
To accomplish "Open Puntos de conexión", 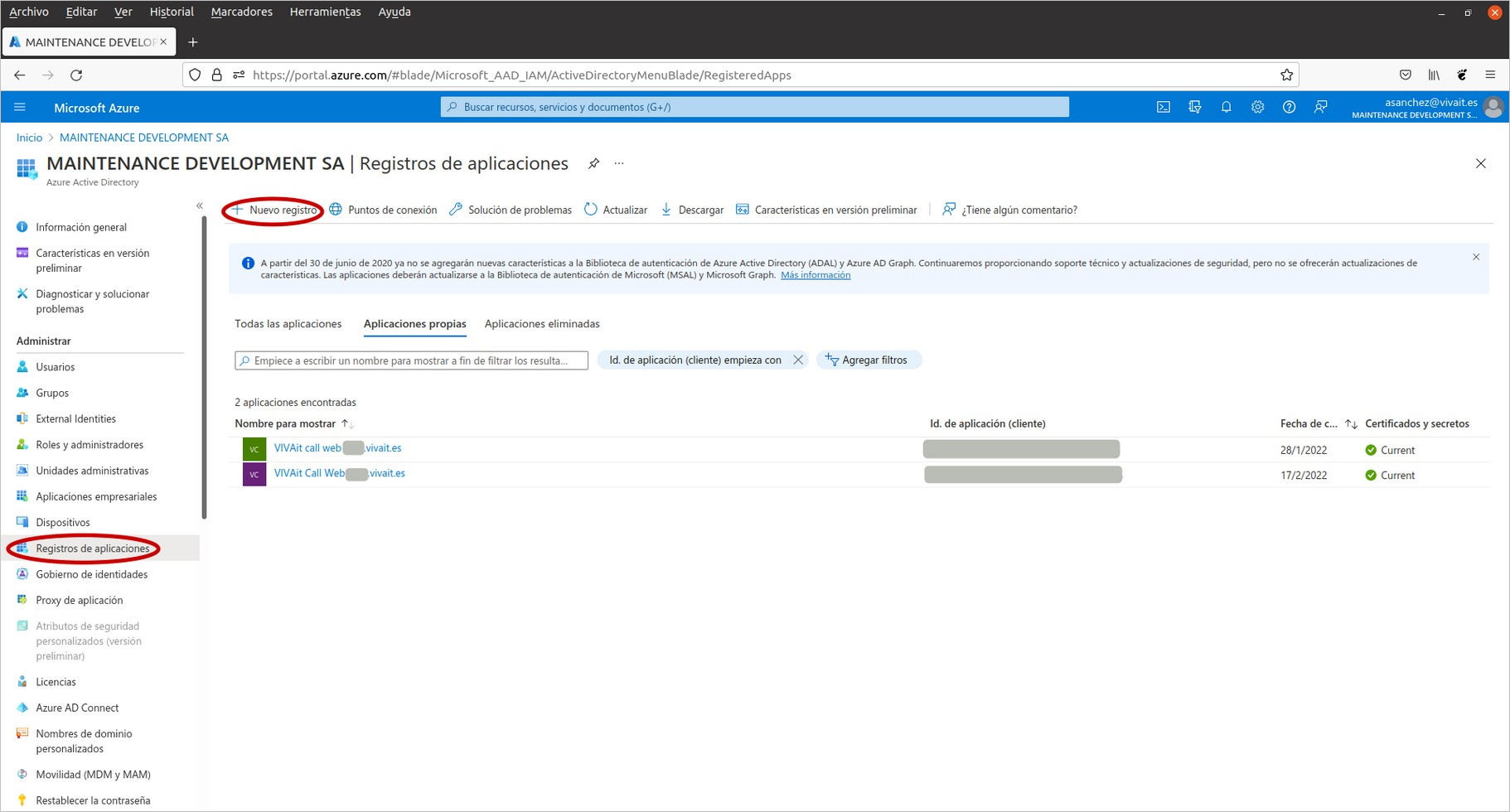I will click(383, 210).
